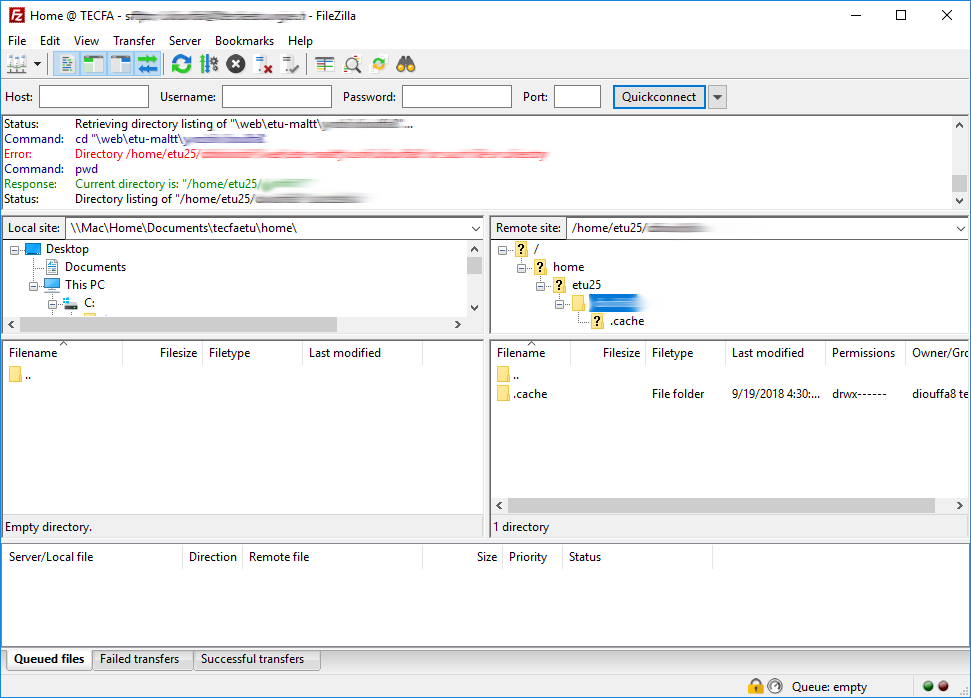Toggle local directory tree display
Image resolution: width=971 pixels, height=698 pixels.
94,64
